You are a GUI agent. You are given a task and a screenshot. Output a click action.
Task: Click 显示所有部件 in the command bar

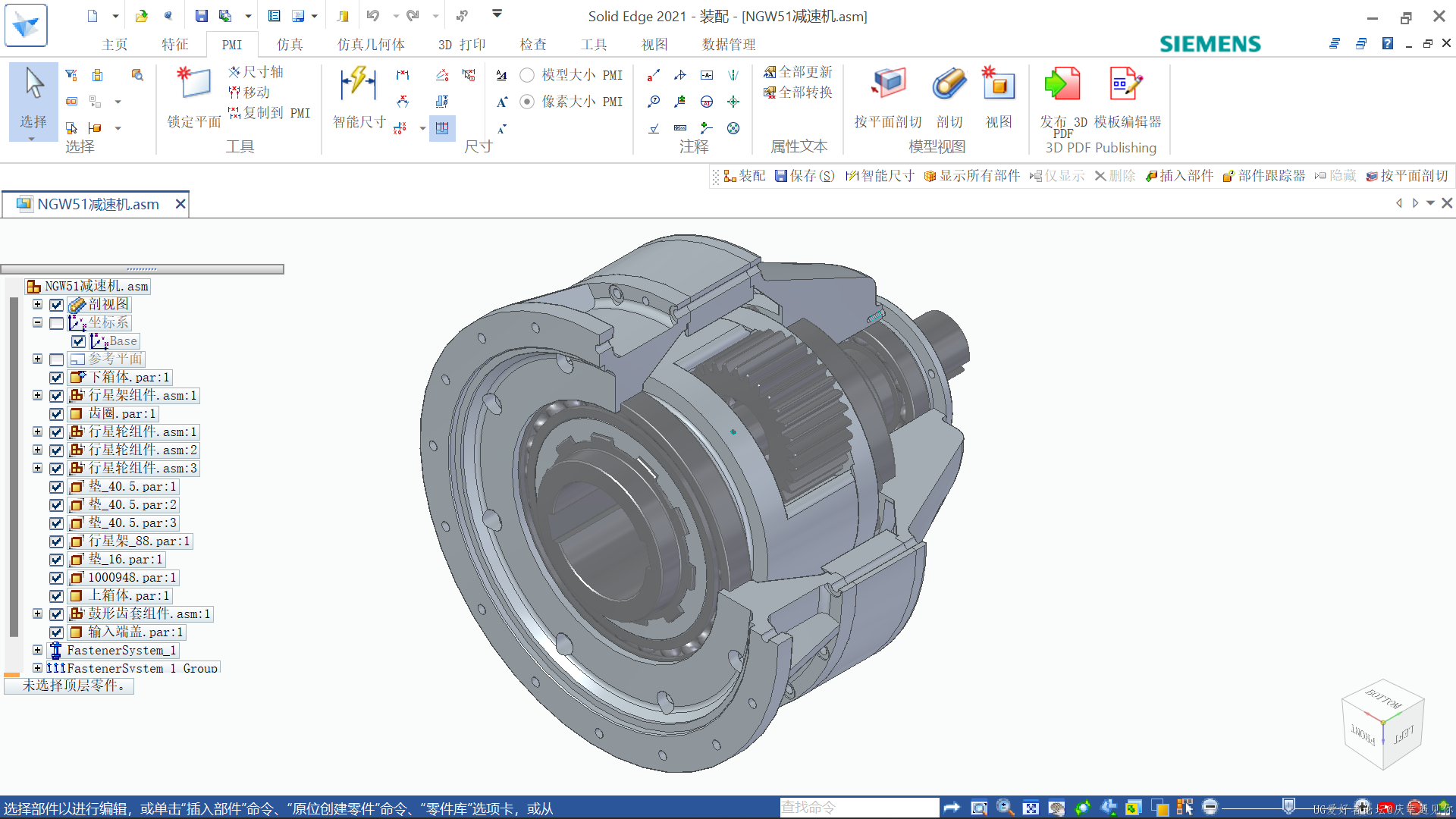coord(971,176)
